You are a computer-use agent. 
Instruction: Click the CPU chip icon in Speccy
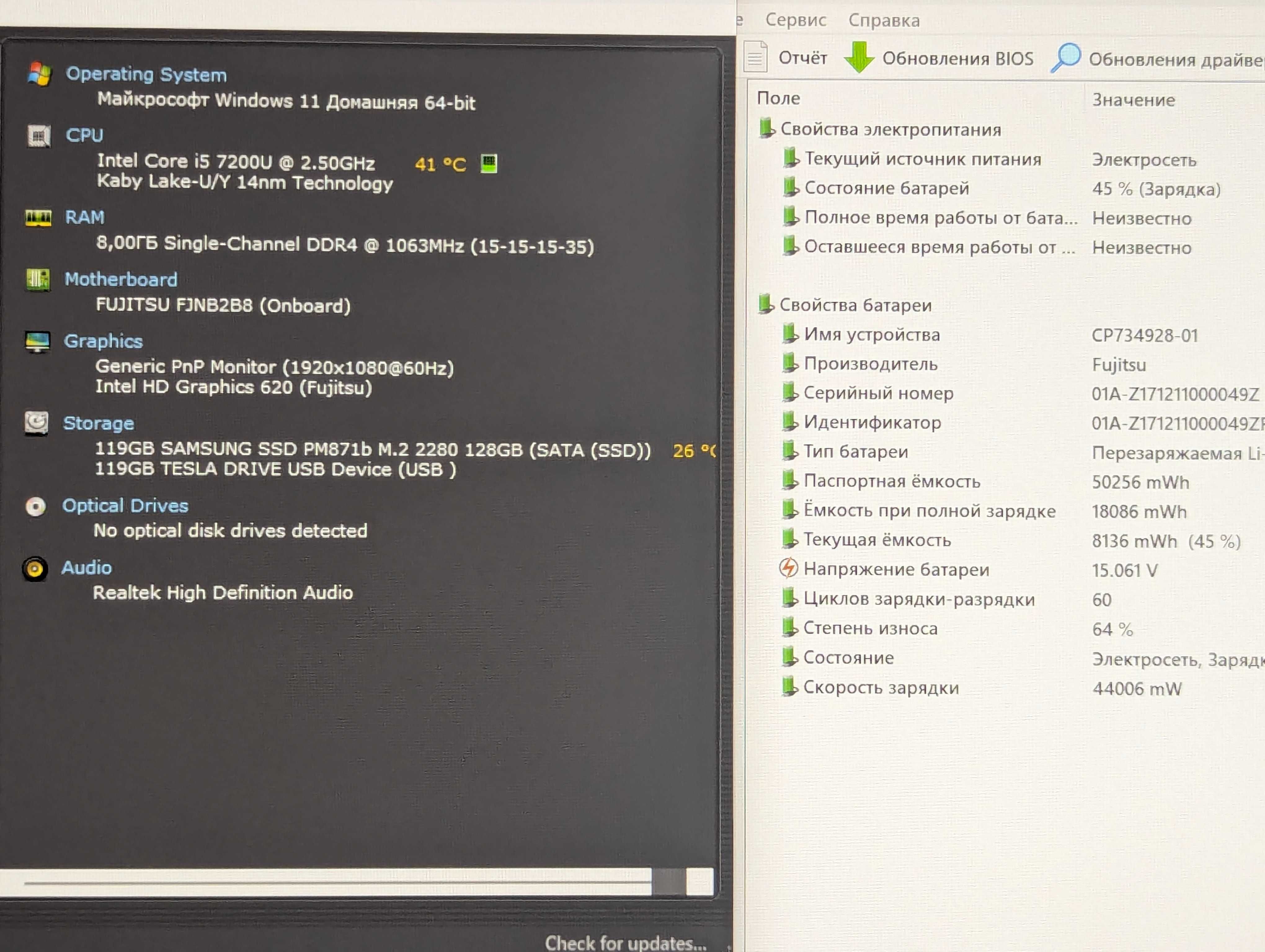(x=39, y=136)
